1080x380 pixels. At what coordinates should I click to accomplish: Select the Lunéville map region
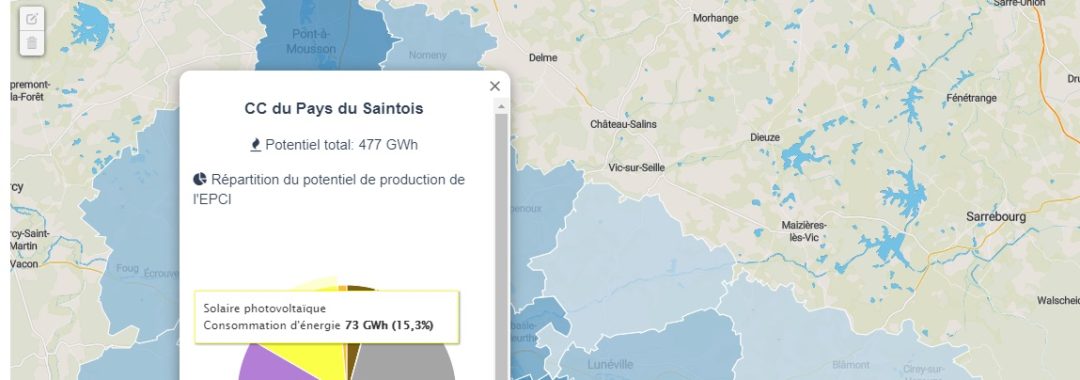click(x=654, y=351)
